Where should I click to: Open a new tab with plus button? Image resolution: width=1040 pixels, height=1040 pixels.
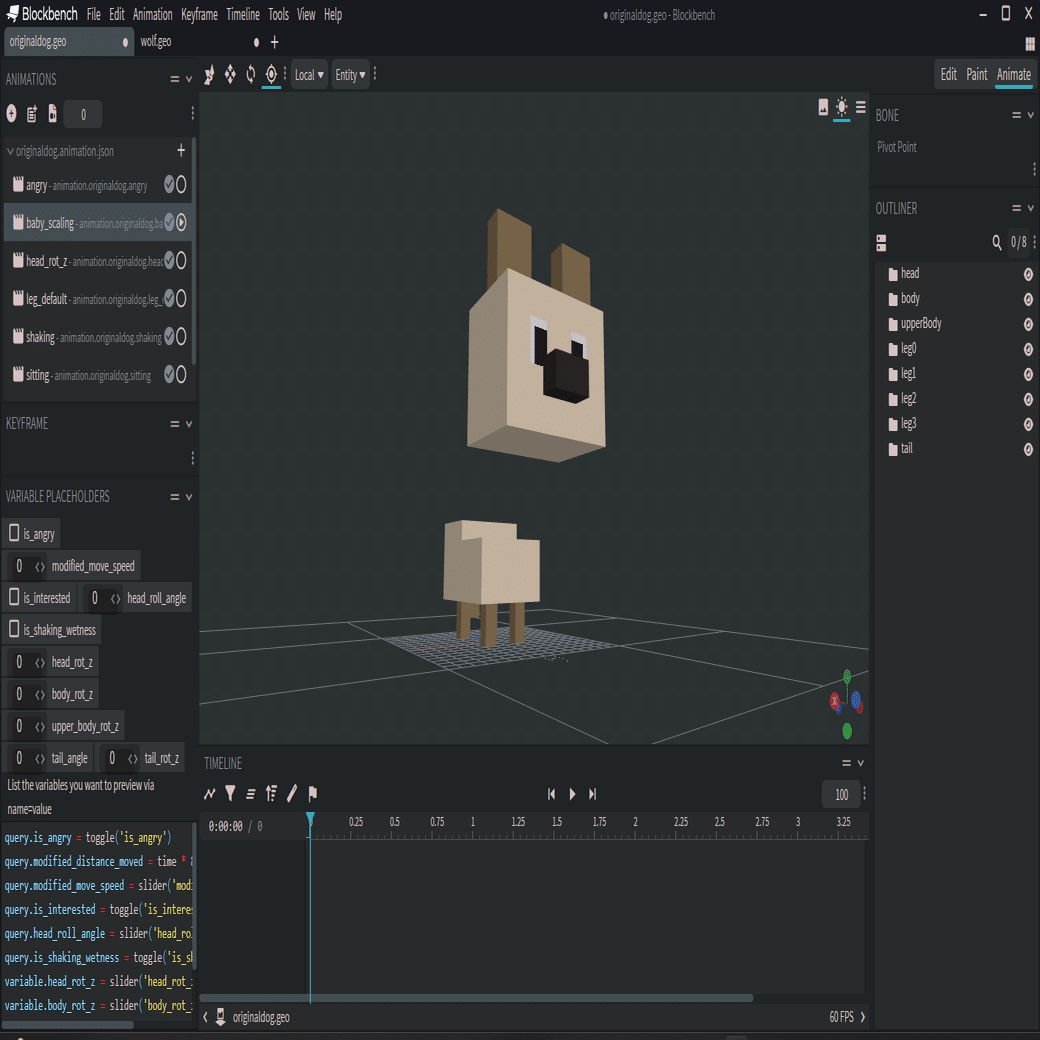275,42
